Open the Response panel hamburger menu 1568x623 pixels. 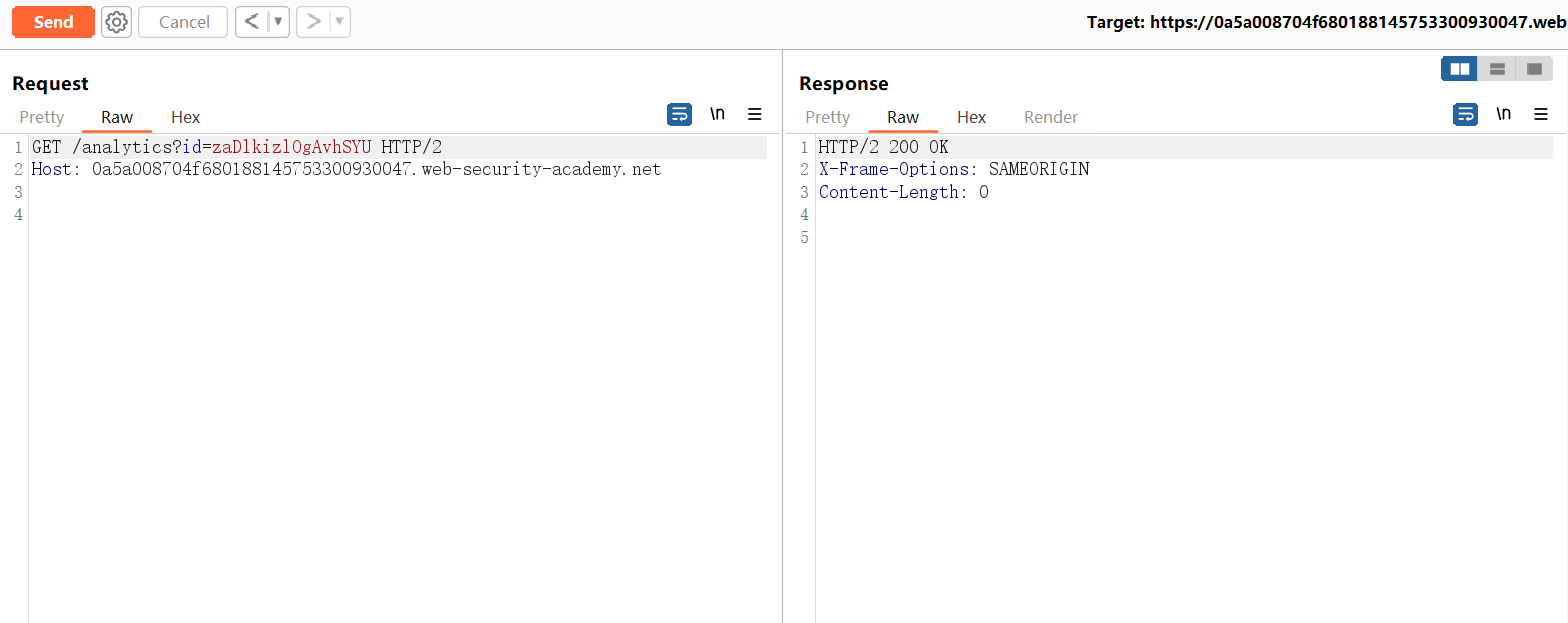pos(1541,114)
